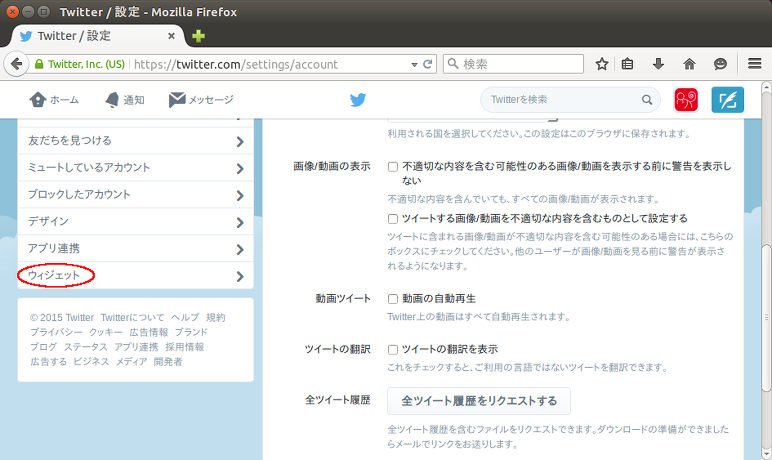The width and height of the screenshot is (772, 460).
Task: Click the scrollbar up arrow
Action: 766,87
